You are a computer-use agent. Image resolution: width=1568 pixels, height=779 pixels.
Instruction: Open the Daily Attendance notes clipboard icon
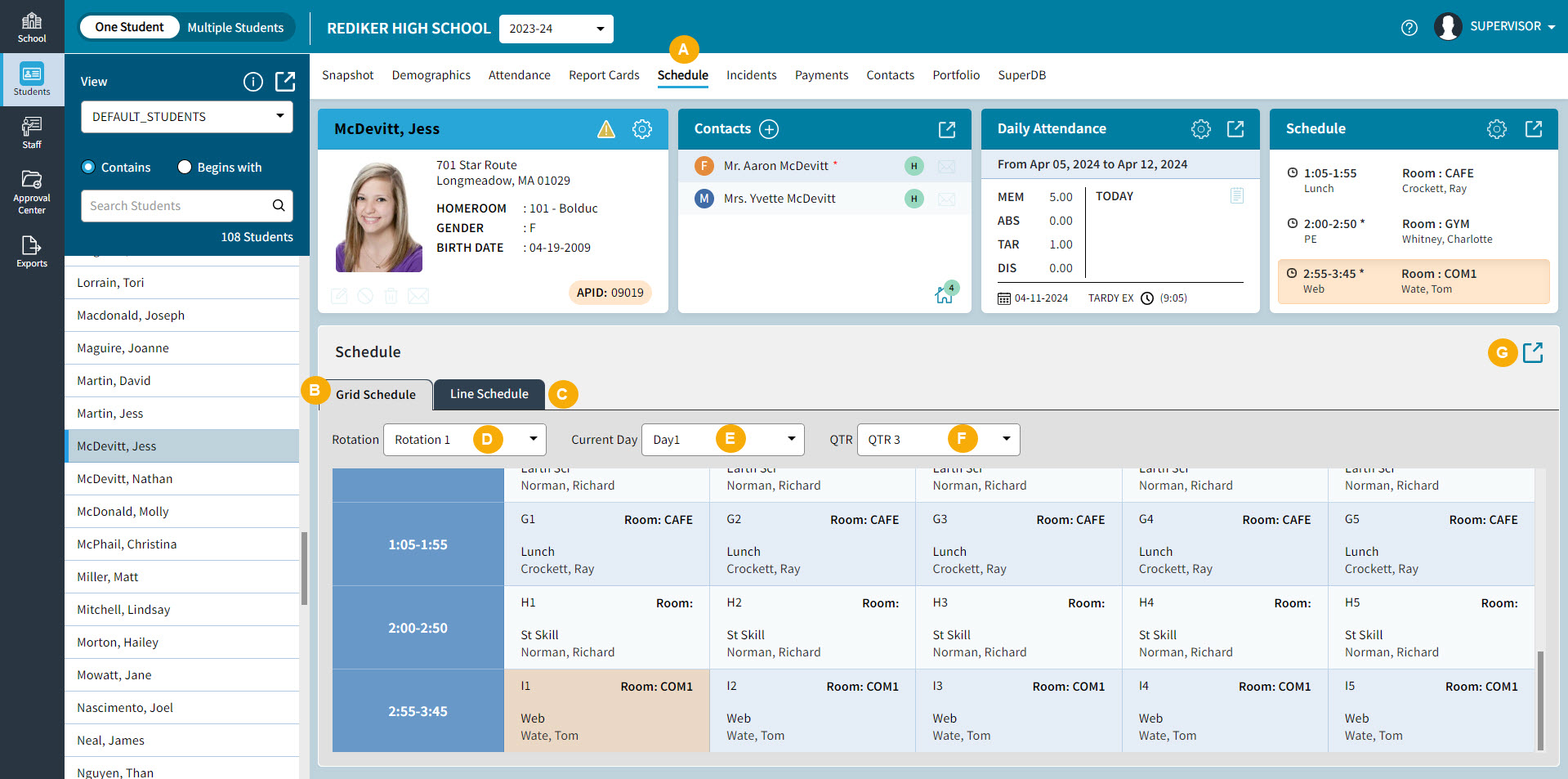click(1237, 195)
